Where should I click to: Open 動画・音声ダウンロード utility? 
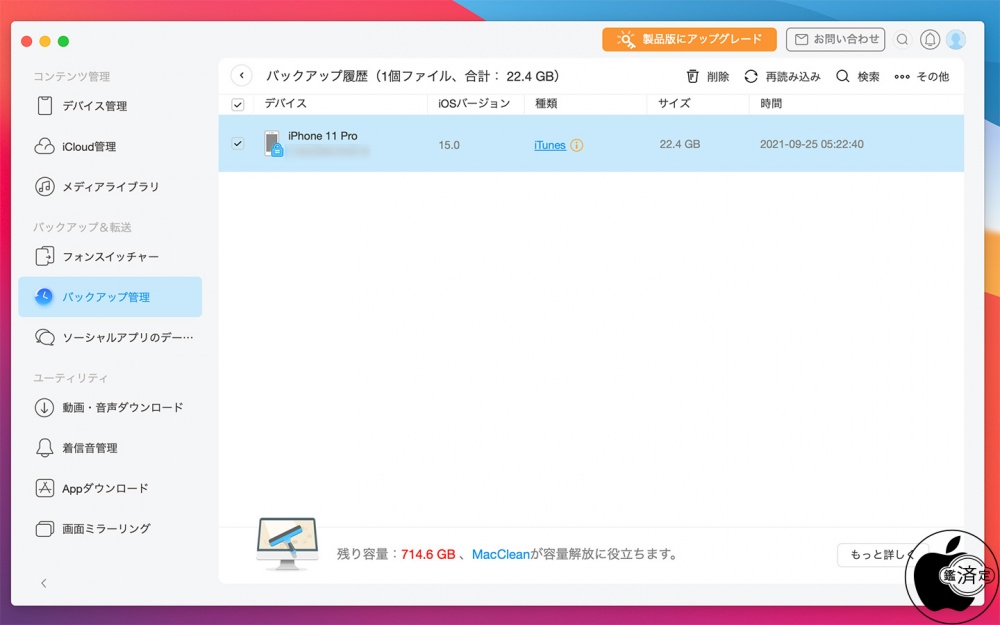(110, 407)
